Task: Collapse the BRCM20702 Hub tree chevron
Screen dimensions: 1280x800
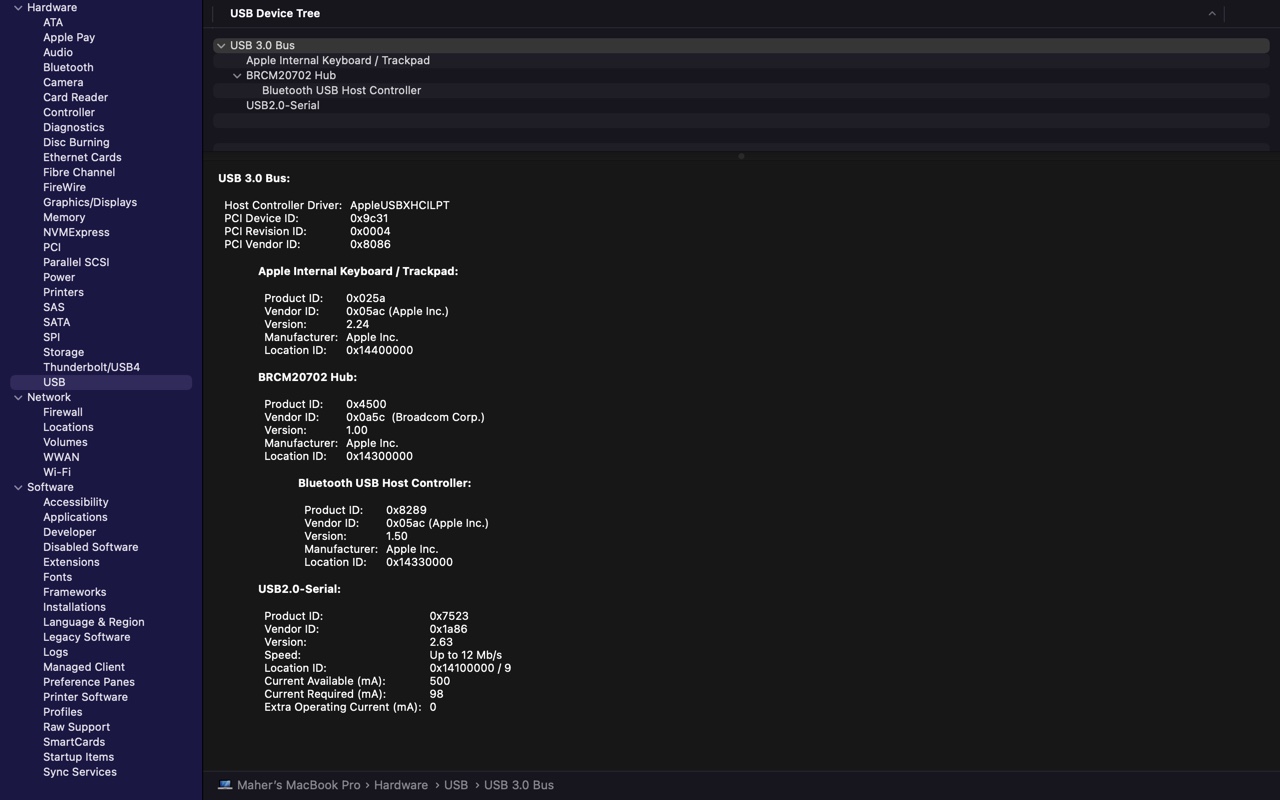Action: pyautogui.click(x=237, y=76)
